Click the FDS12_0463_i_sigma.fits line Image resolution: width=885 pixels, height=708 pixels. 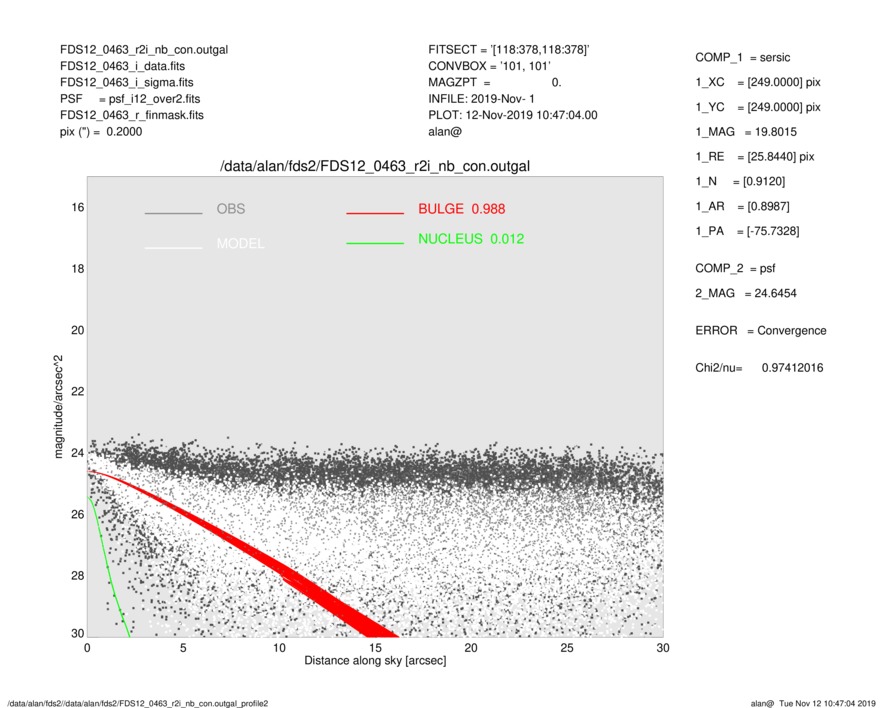[126, 82]
